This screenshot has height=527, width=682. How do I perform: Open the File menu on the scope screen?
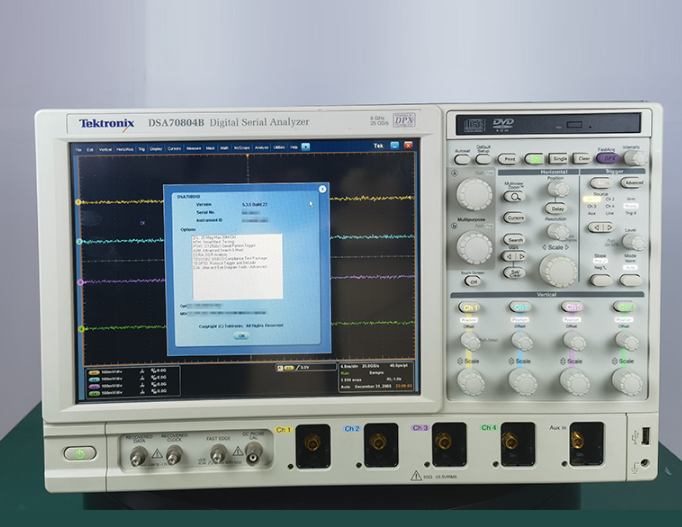(79, 150)
